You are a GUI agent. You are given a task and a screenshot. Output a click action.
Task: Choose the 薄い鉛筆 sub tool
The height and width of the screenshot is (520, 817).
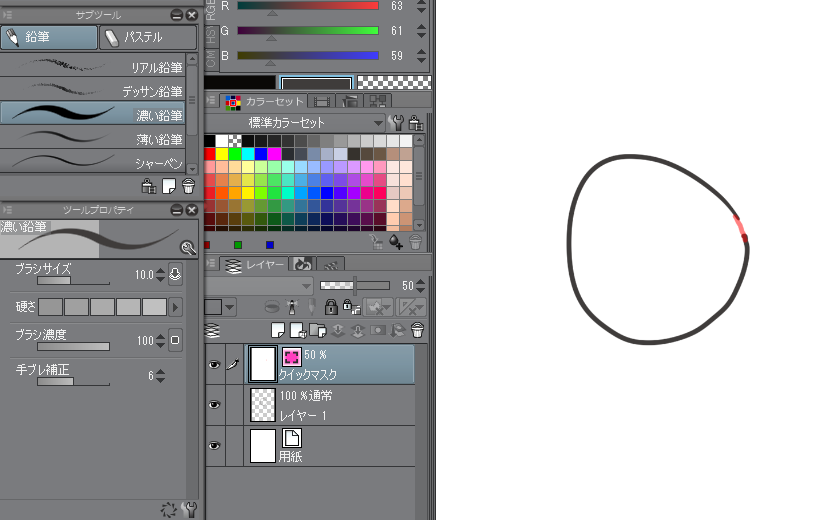click(92, 138)
